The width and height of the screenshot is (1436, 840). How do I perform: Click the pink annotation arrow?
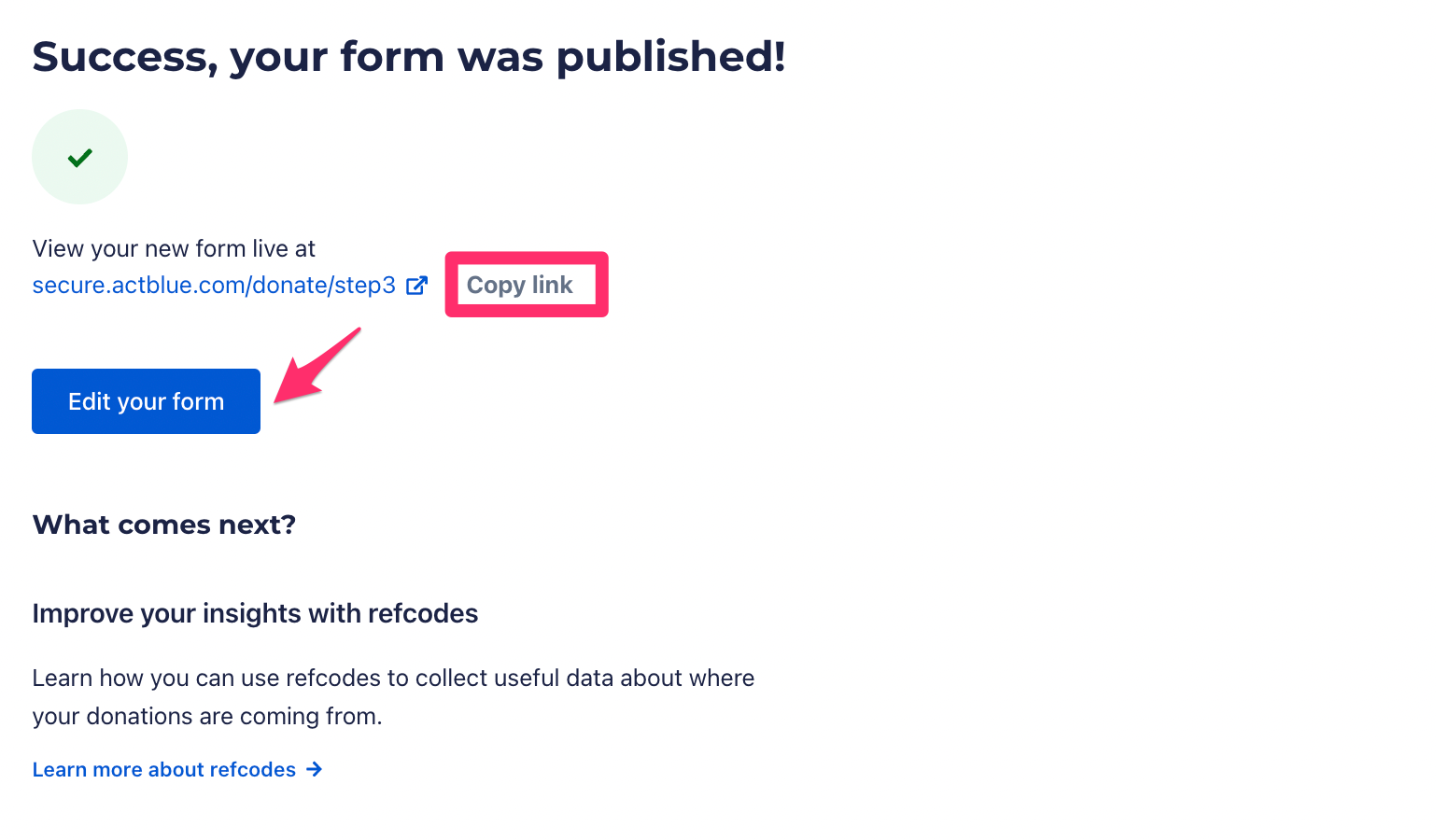pos(316,367)
